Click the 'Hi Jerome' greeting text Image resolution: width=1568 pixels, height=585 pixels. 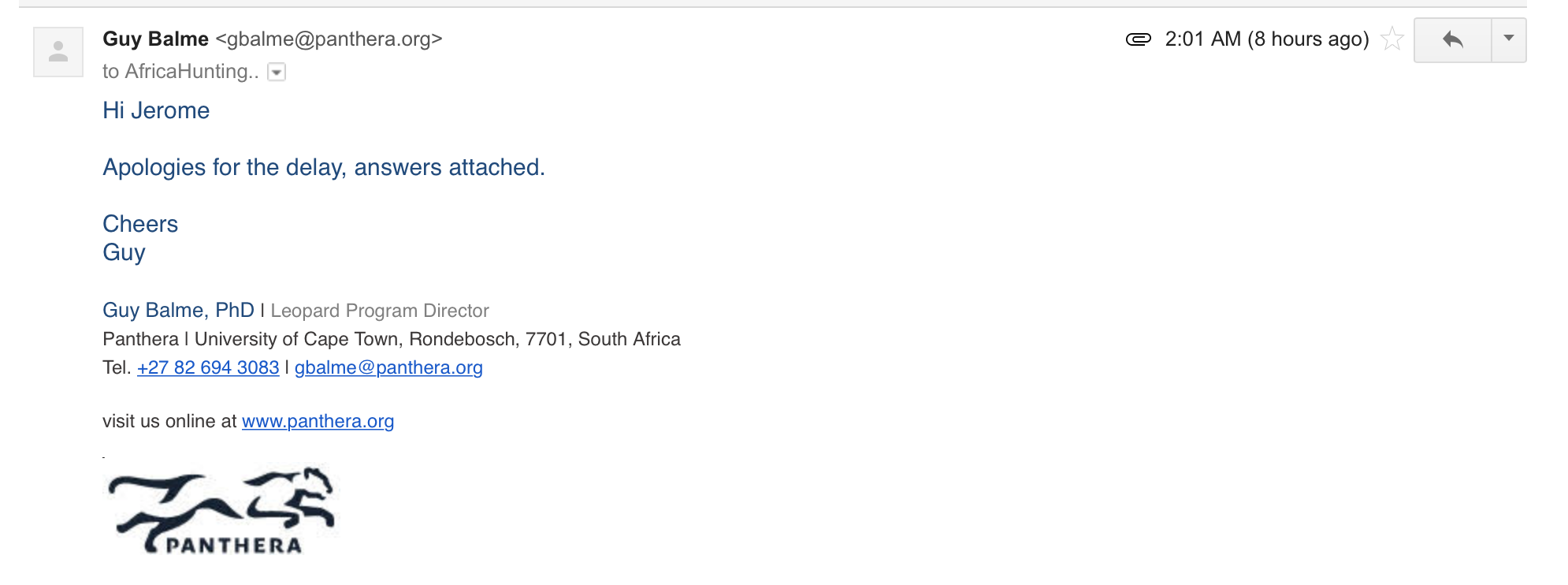tap(156, 110)
